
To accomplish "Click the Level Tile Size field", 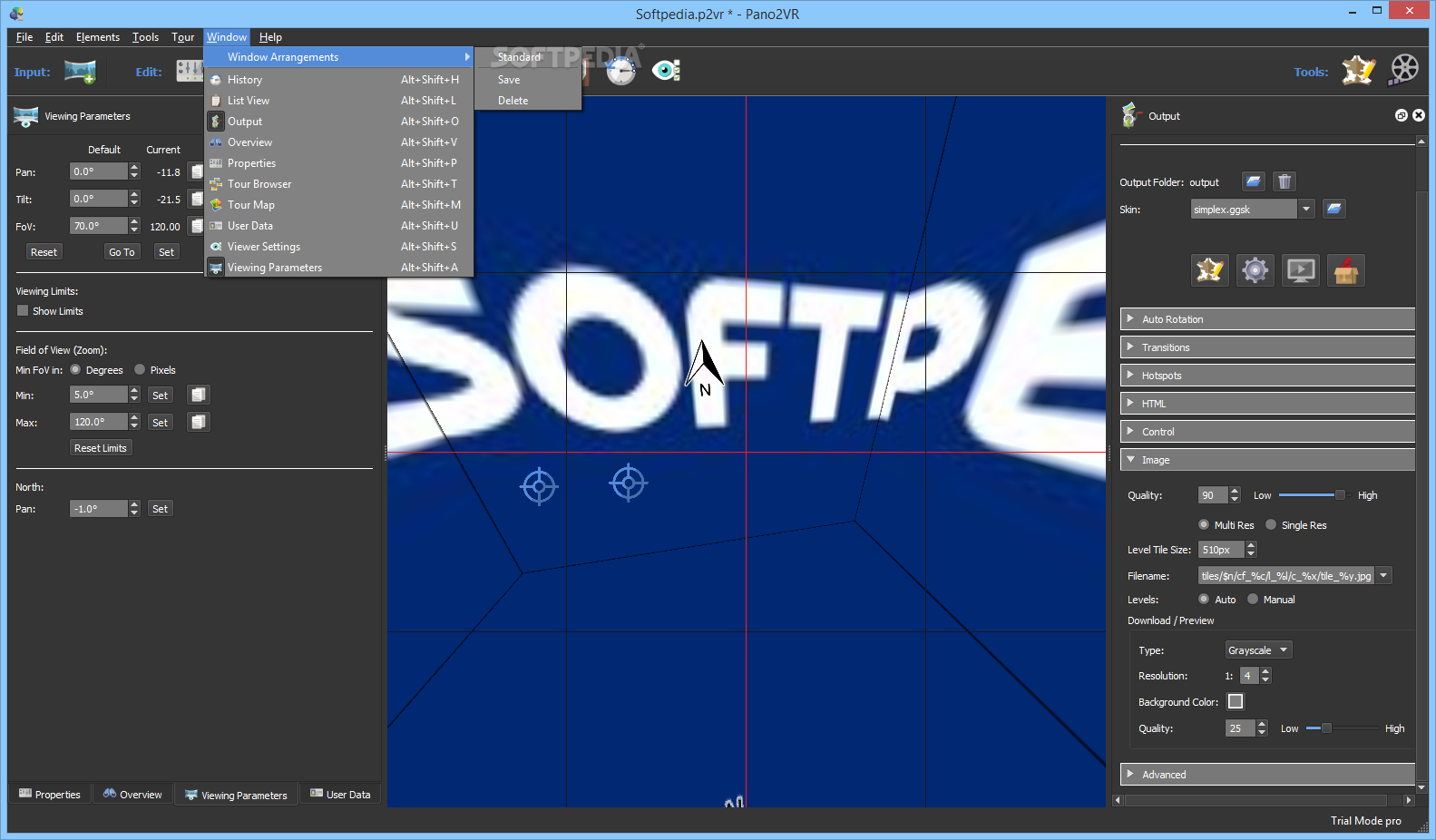I will (x=1221, y=550).
